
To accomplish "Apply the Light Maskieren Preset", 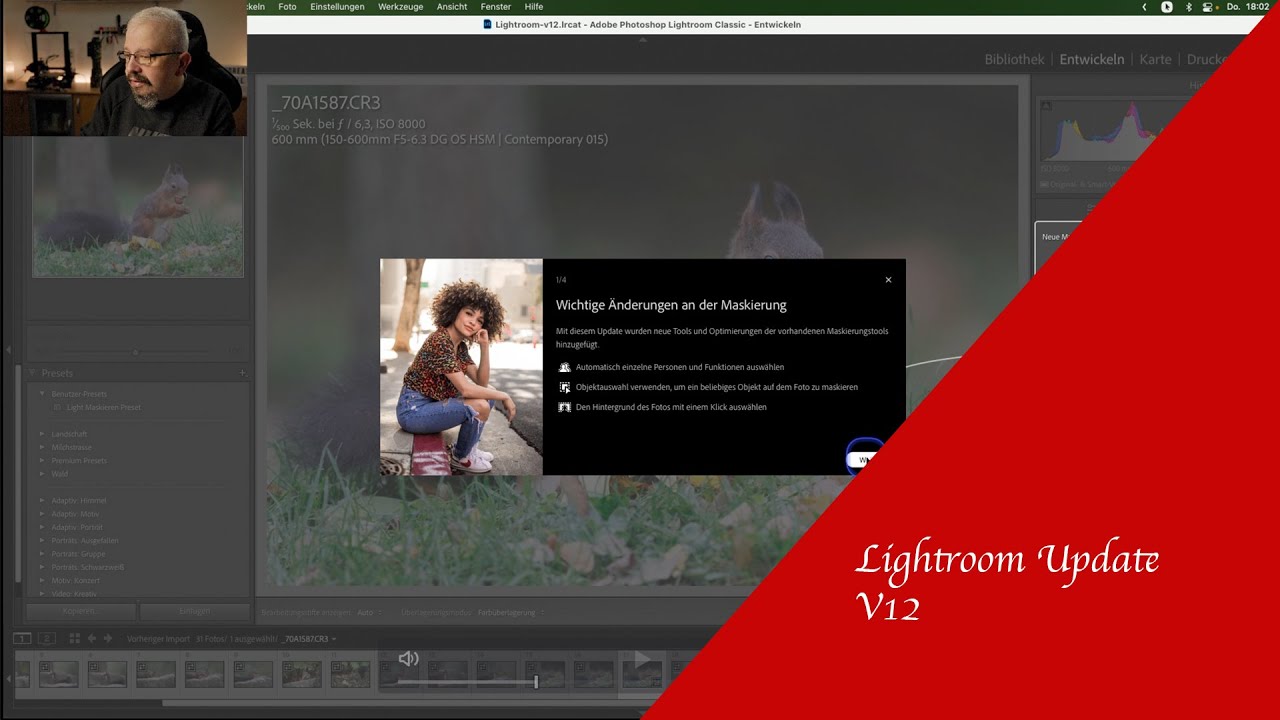I will [x=103, y=408].
